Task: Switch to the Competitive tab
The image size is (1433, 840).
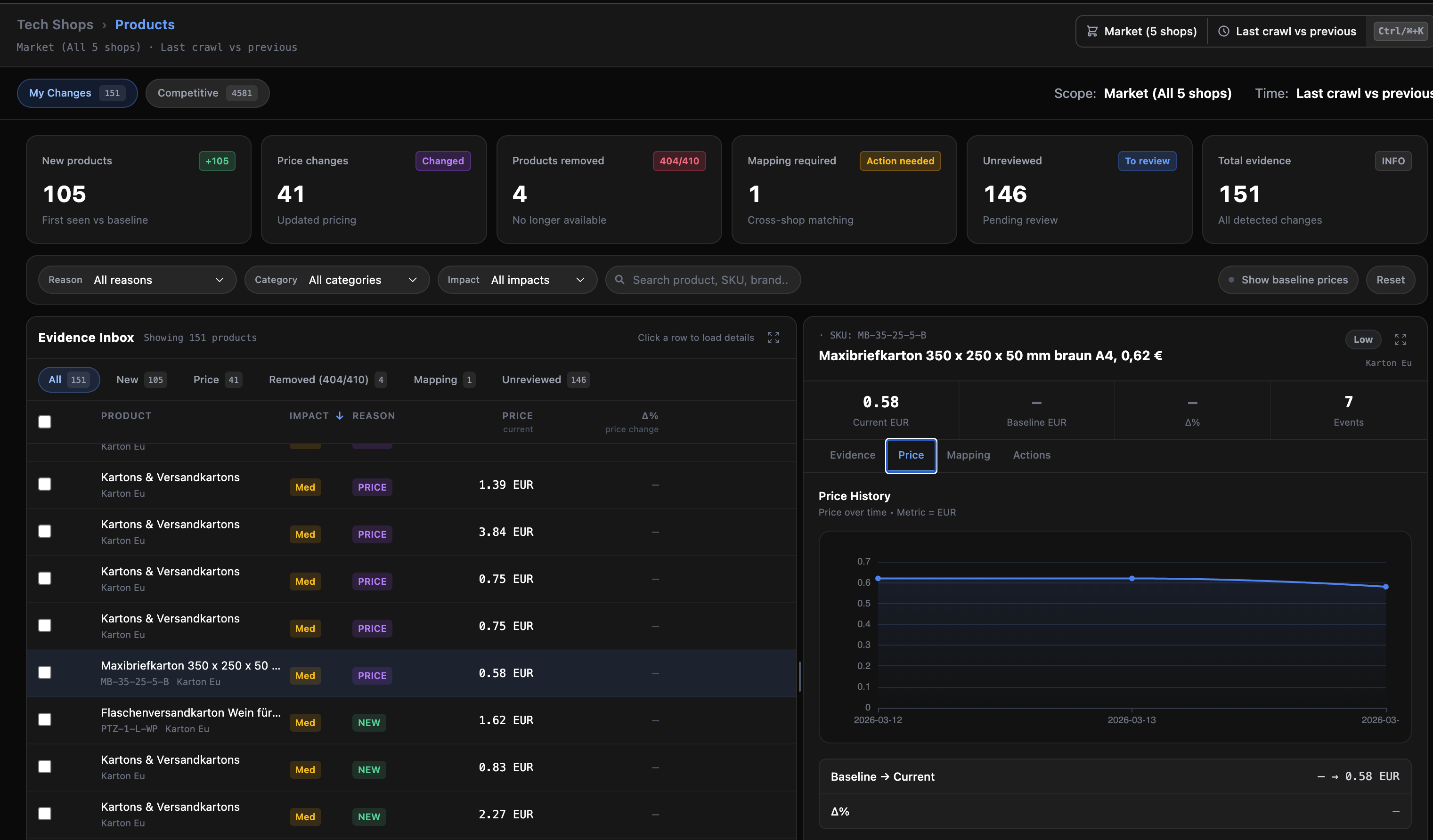Action: (x=207, y=93)
